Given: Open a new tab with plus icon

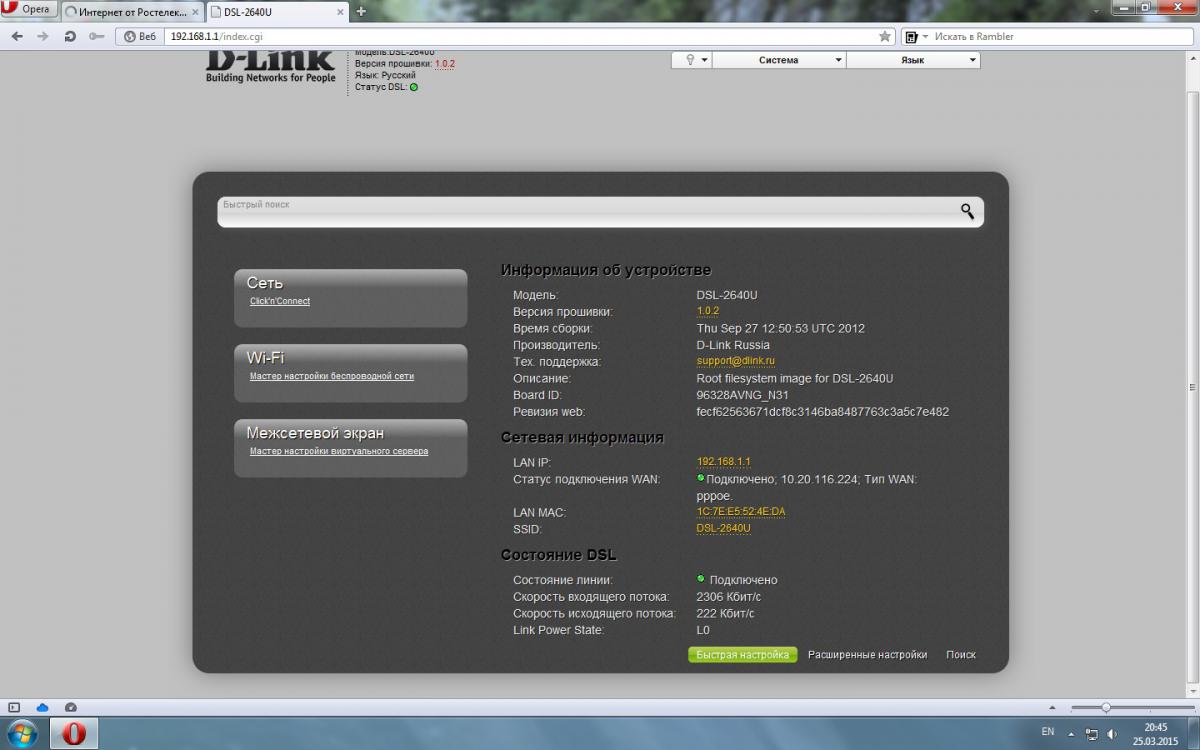Looking at the screenshot, I should point(361,11).
